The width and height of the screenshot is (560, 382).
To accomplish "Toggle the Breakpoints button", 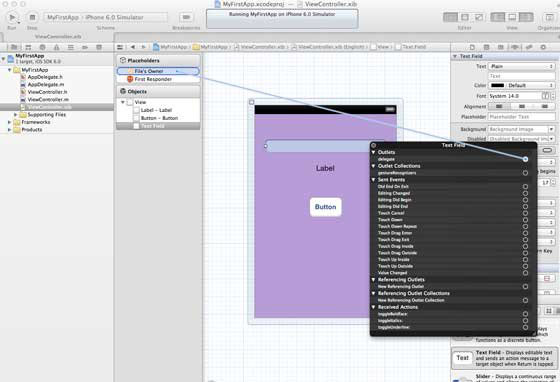I will [186, 17].
